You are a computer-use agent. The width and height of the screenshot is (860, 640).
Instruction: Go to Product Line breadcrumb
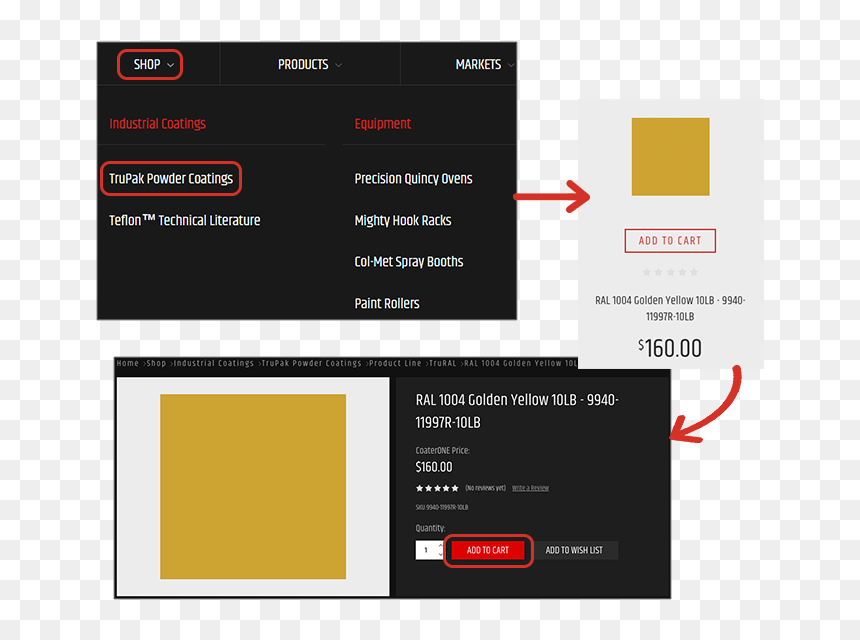coord(395,363)
